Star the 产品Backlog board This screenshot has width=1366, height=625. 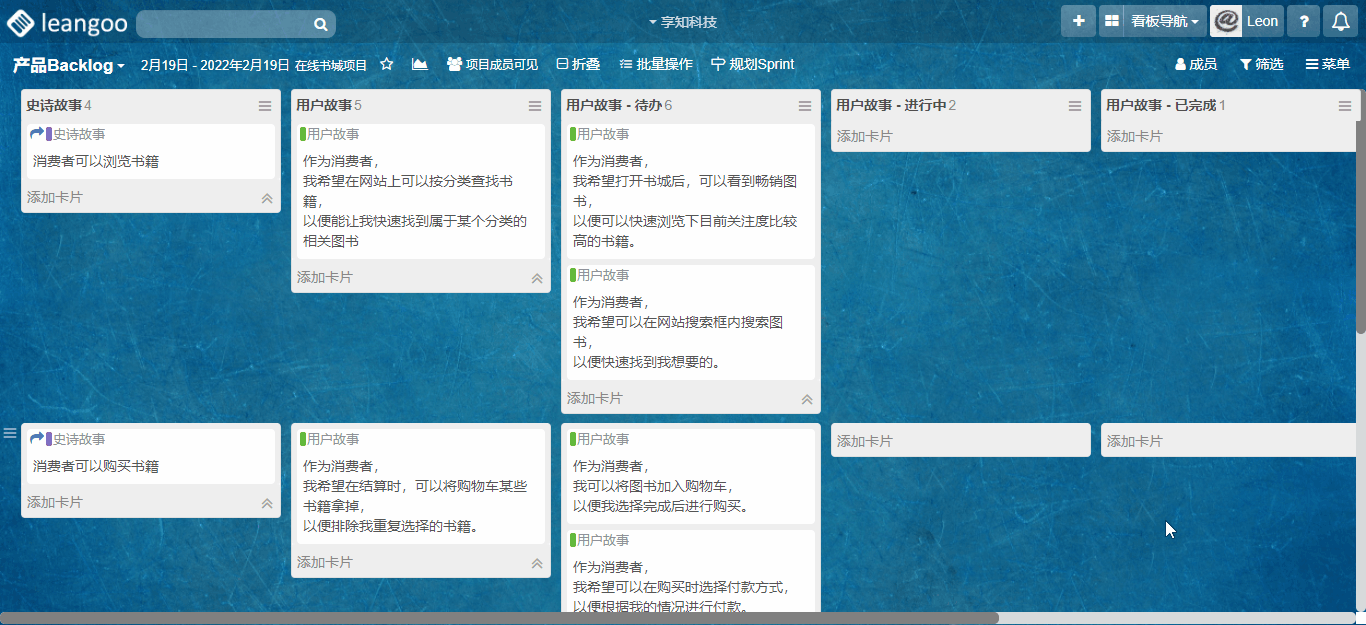coord(387,64)
